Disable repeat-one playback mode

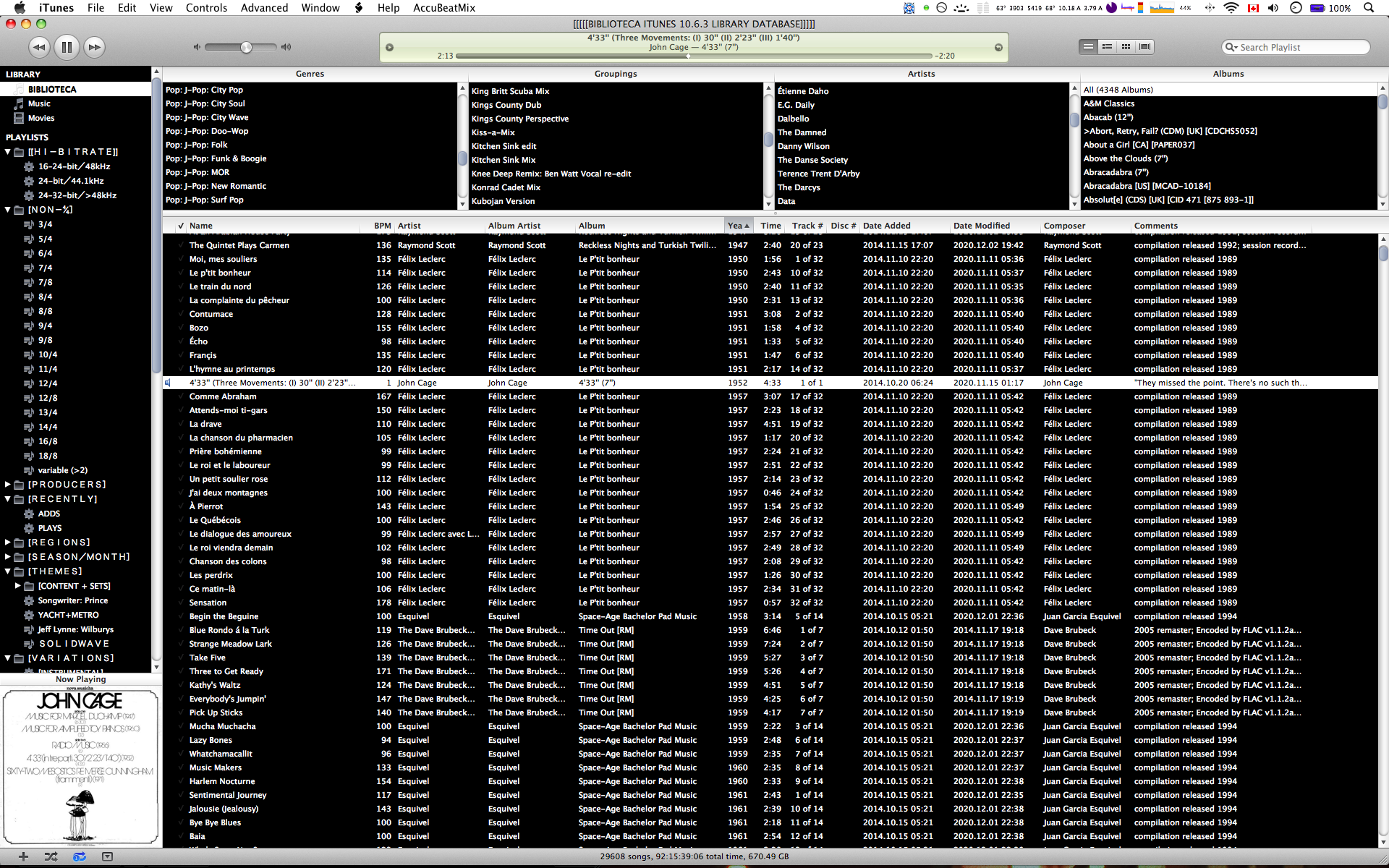[x=78, y=856]
